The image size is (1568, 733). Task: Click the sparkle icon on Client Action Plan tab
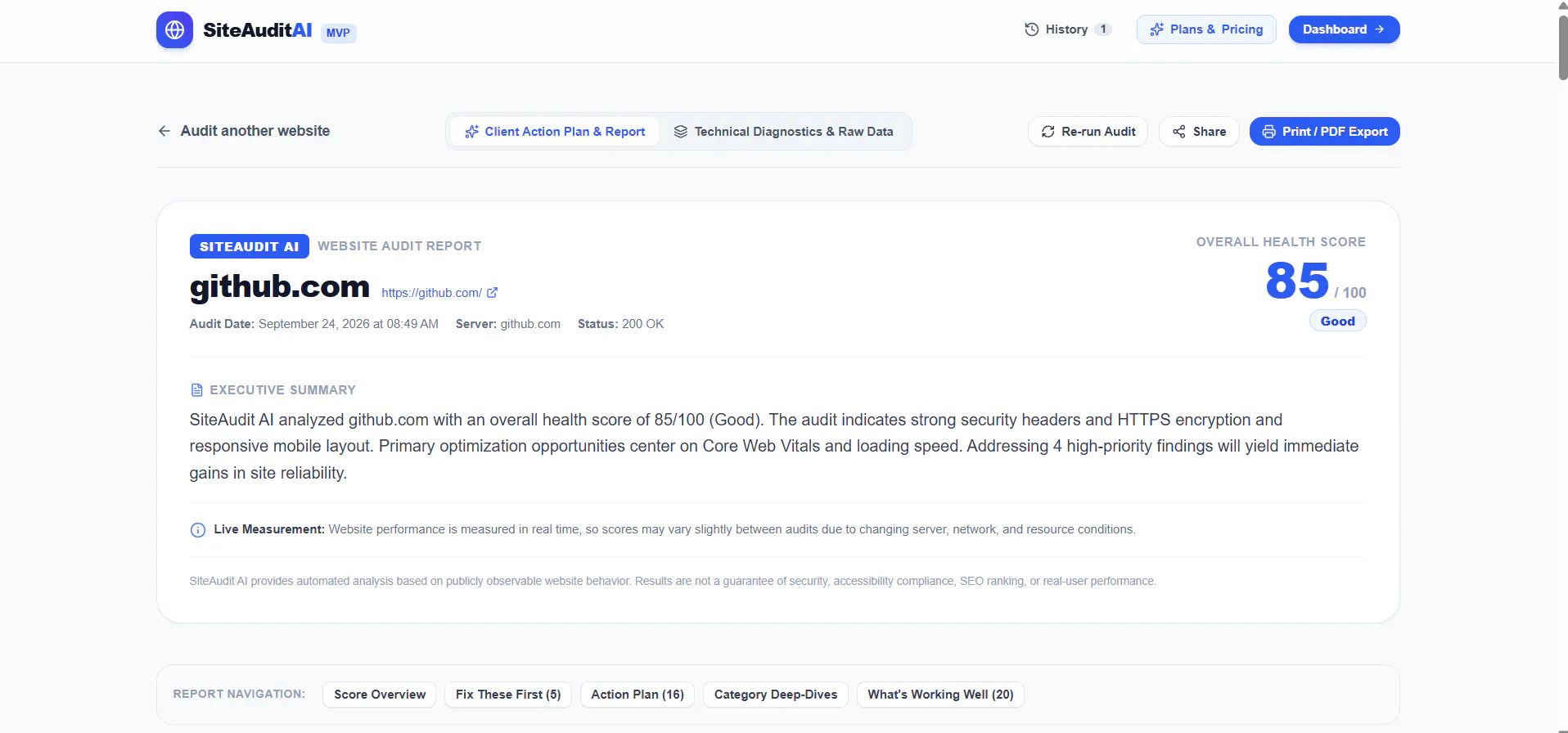click(x=471, y=132)
